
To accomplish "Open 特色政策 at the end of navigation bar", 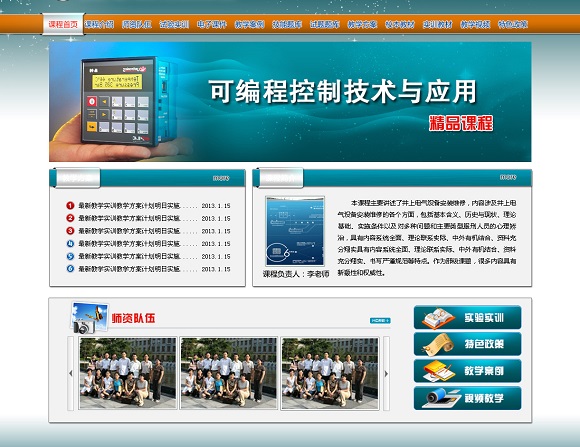I will [513, 24].
